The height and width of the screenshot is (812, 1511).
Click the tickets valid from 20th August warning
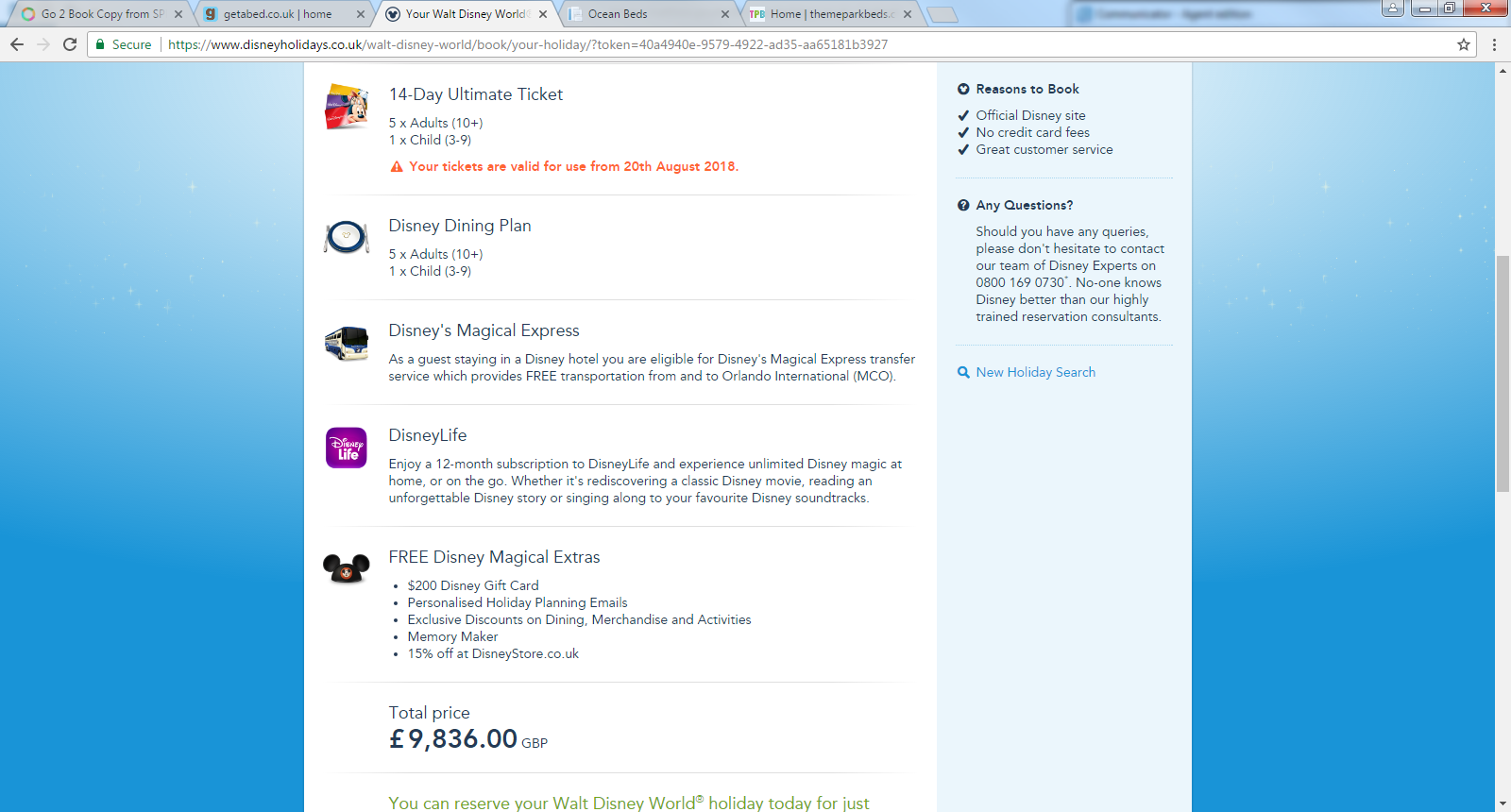pos(574,166)
